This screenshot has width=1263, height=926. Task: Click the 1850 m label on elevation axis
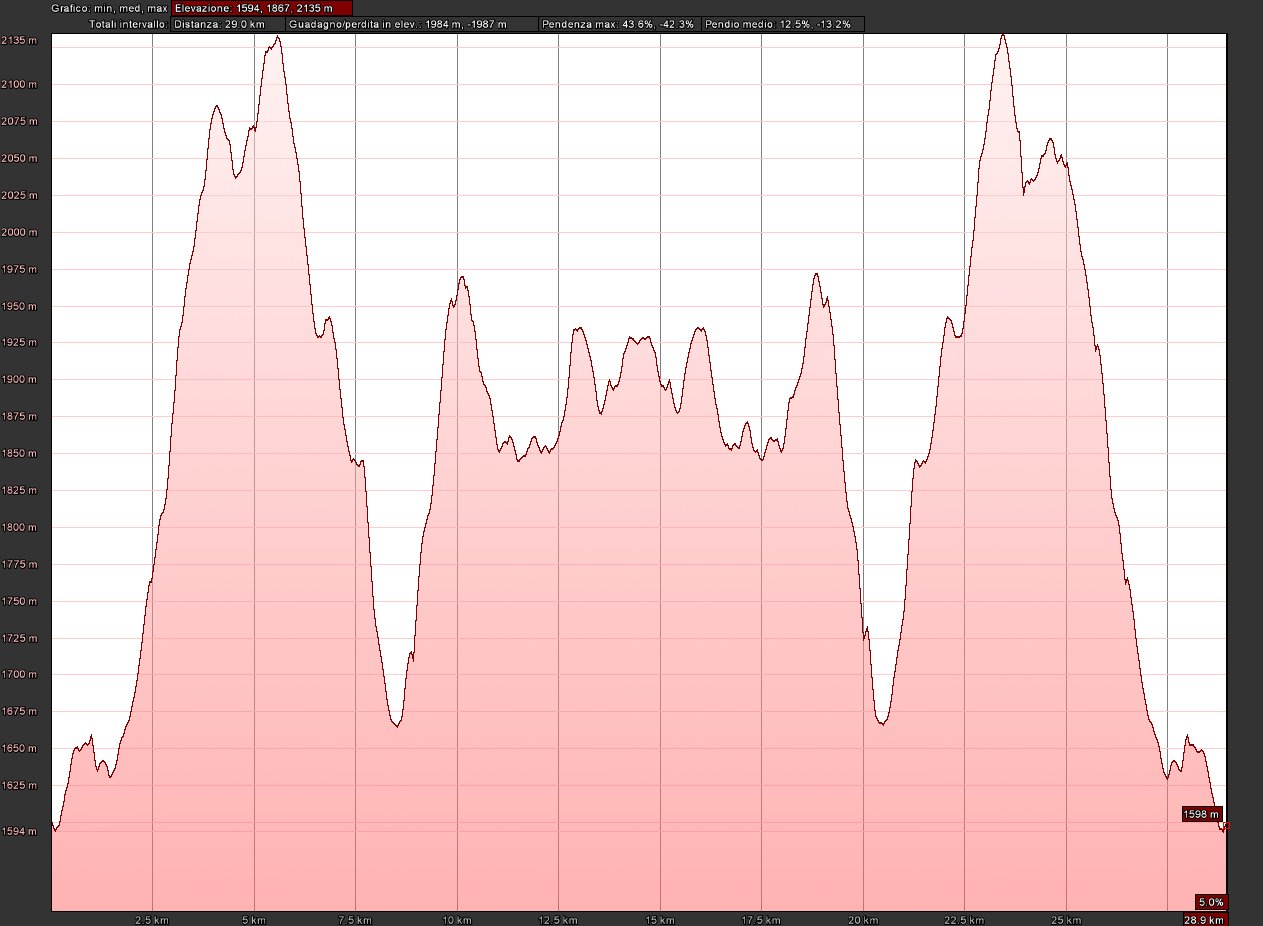pos(20,453)
